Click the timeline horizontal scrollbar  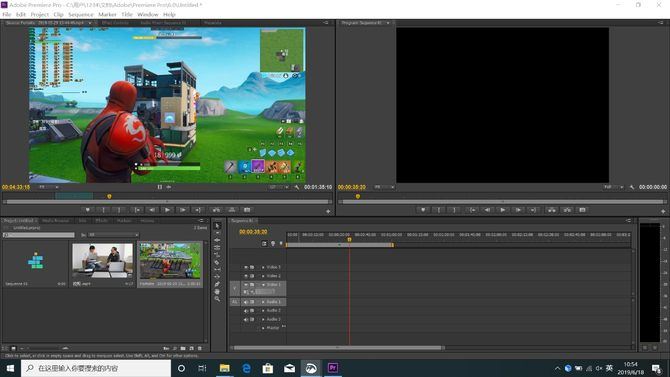(x=338, y=348)
